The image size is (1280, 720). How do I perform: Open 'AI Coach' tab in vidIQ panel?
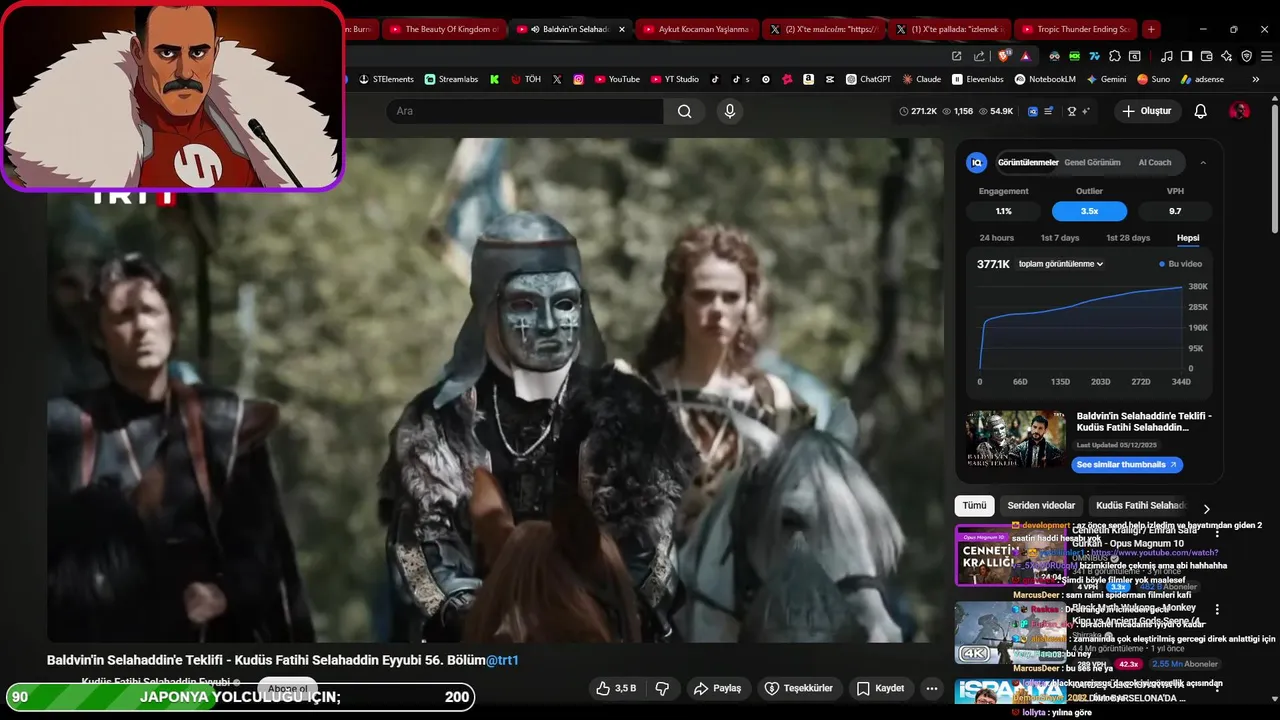[x=1155, y=162]
